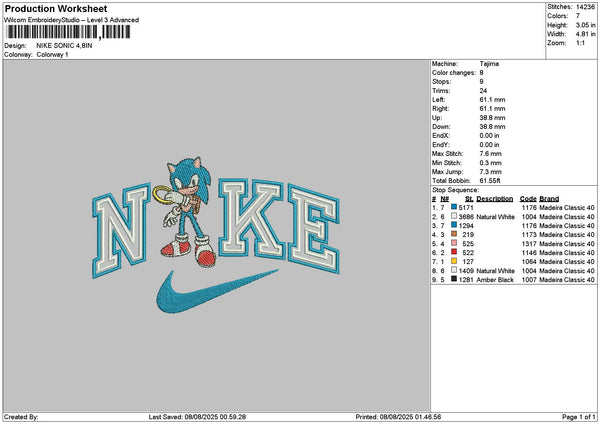Select the 'Page 1 of 1' indicator
The width and height of the screenshot is (600, 424).
point(579,417)
